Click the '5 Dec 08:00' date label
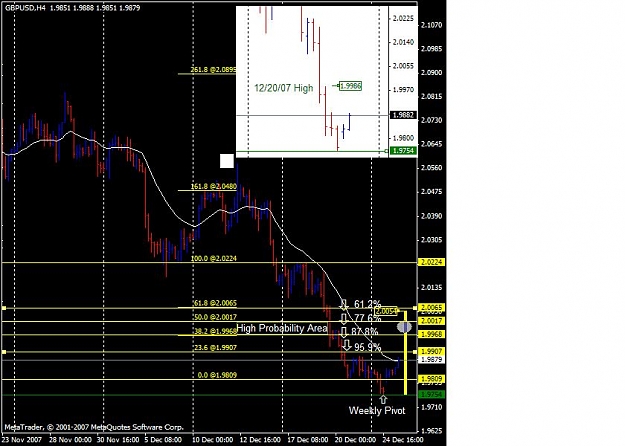Viewport: 625px width, 446px height. pyautogui.click(x=163, y=440)
